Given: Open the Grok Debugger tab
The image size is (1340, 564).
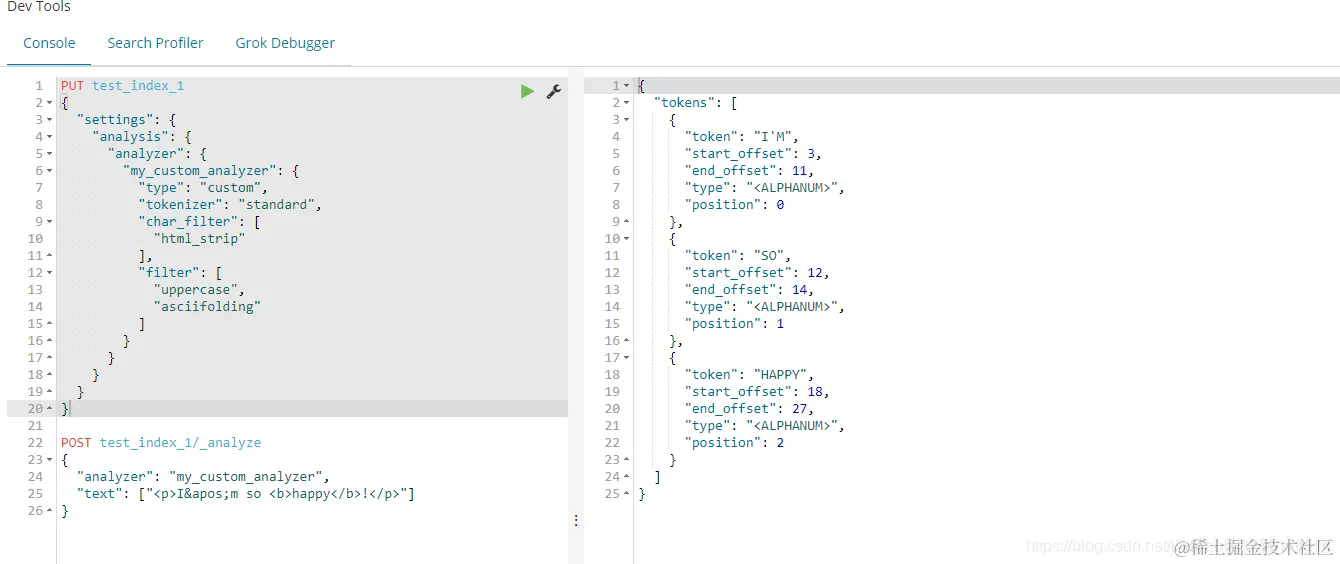Looking at the screenshot, I should click(x=285, y=43).
